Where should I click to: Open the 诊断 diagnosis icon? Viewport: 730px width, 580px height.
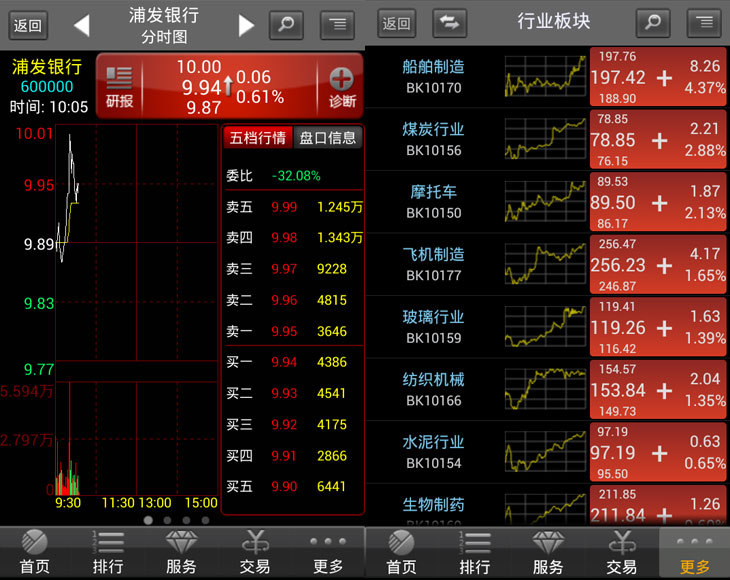[x=341, y=86]
